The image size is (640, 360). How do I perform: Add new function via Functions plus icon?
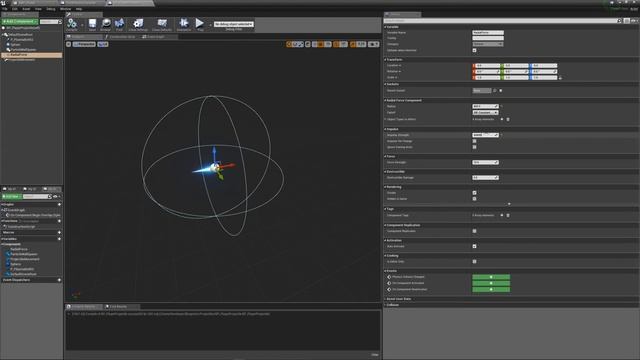click(59, 221)
